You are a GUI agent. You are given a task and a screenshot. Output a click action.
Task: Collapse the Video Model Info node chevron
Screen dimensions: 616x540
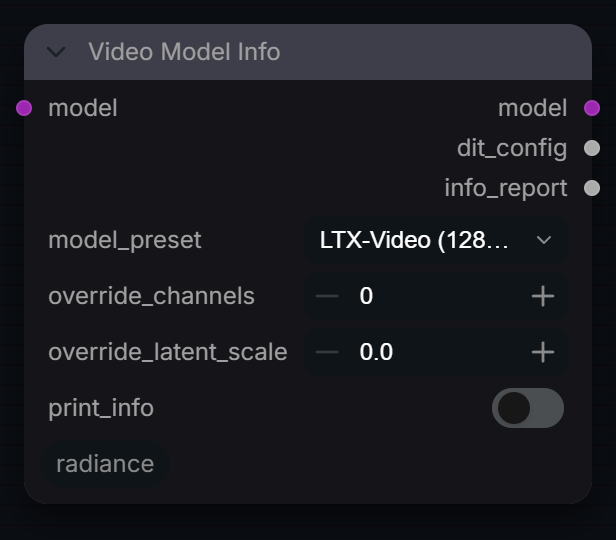point(56,52)
